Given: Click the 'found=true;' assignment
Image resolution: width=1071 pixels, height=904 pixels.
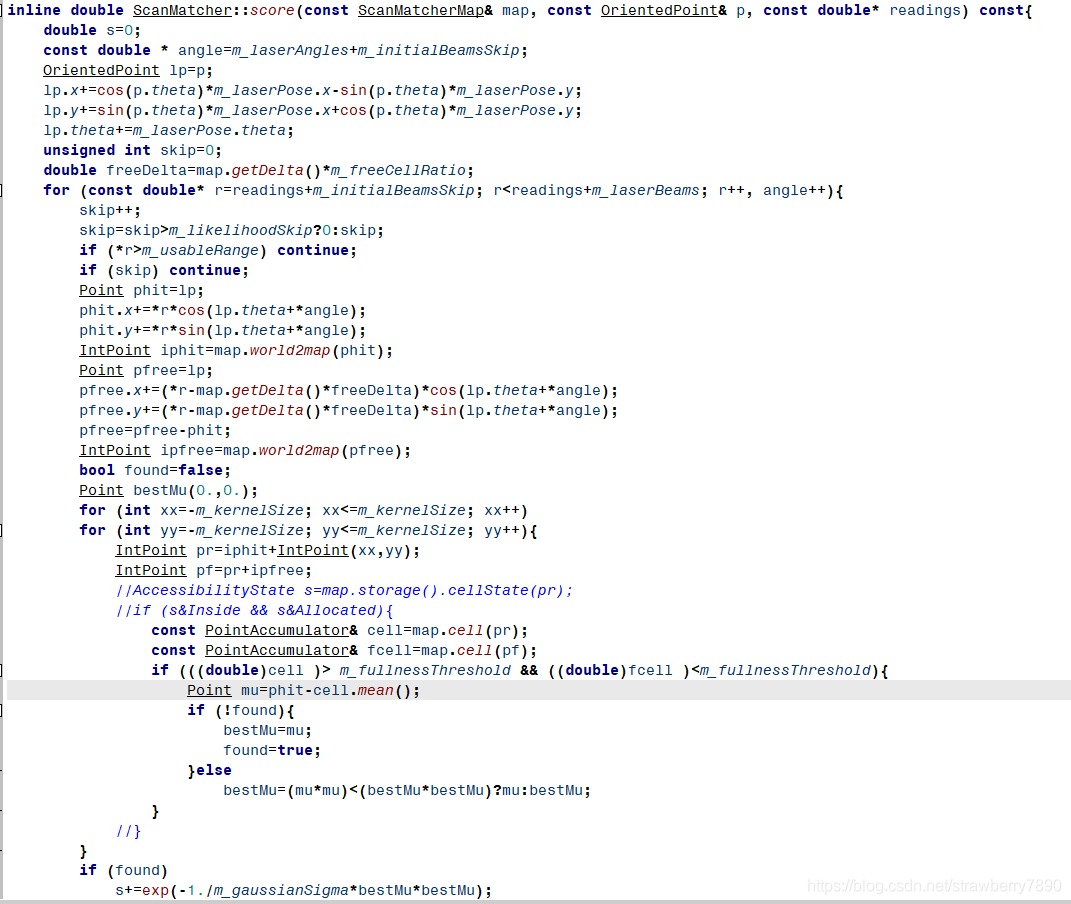Looking at the screenshot, I should [x=272, y=750].
